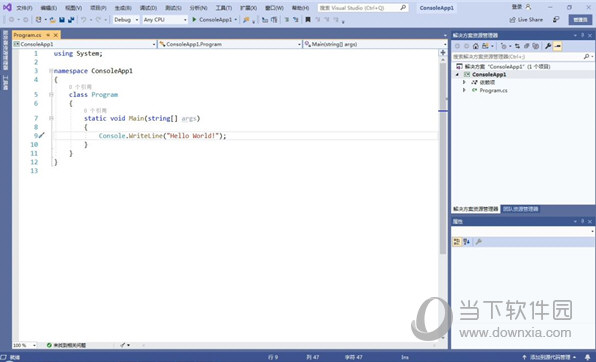Open the Edit (E) menu
The width and height of the screenshot is (596, 362).
(49, 8)
